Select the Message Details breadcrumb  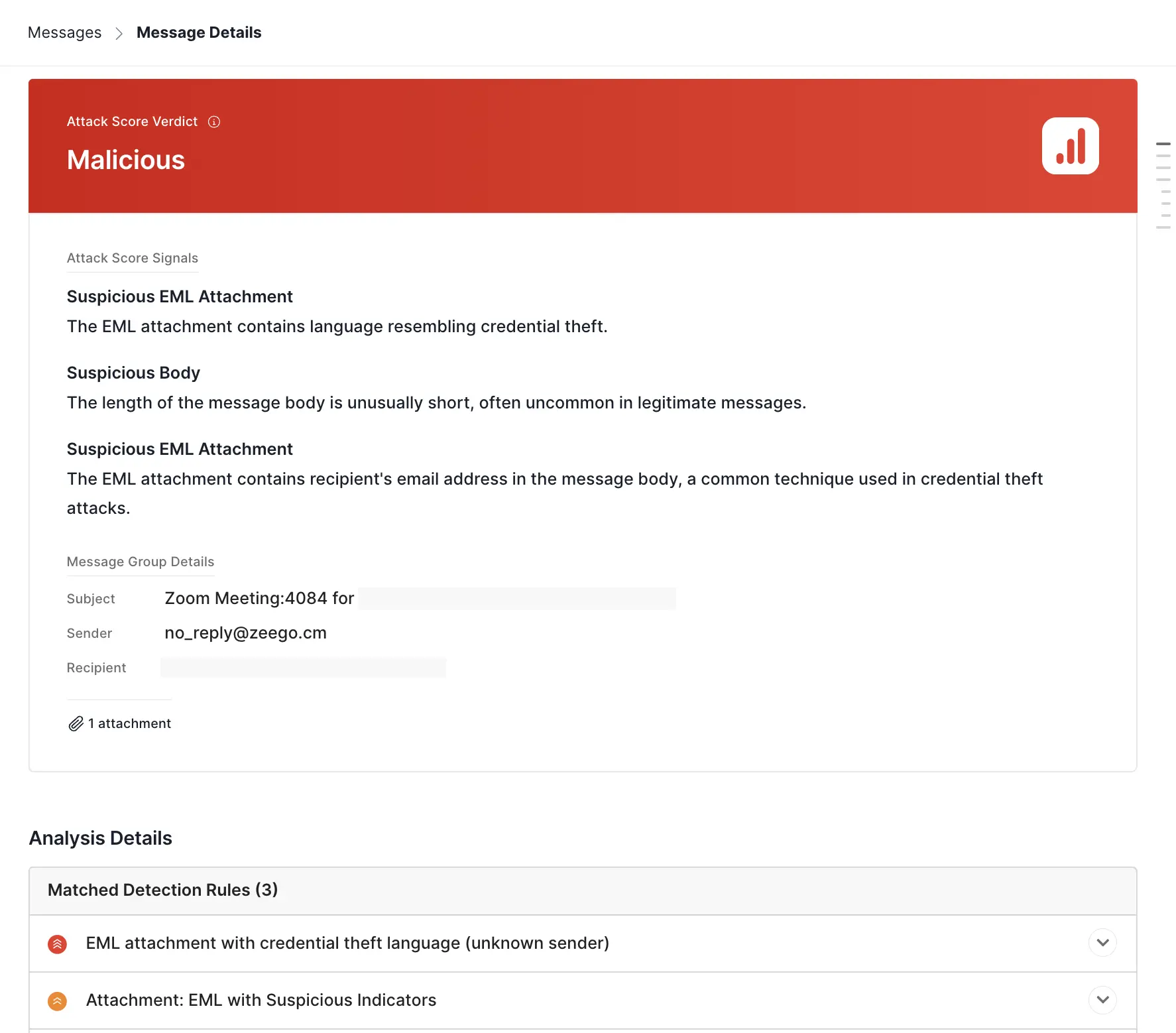click(x=199, y=32)
